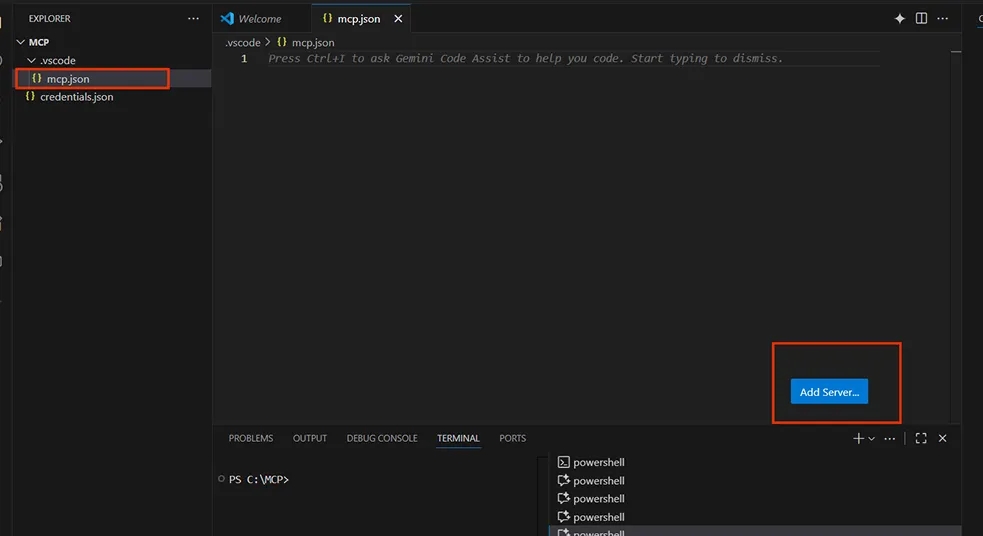Create a new terminal with plus icon
The height and width of the screenshot is (536, 983).
pos(858,438)
